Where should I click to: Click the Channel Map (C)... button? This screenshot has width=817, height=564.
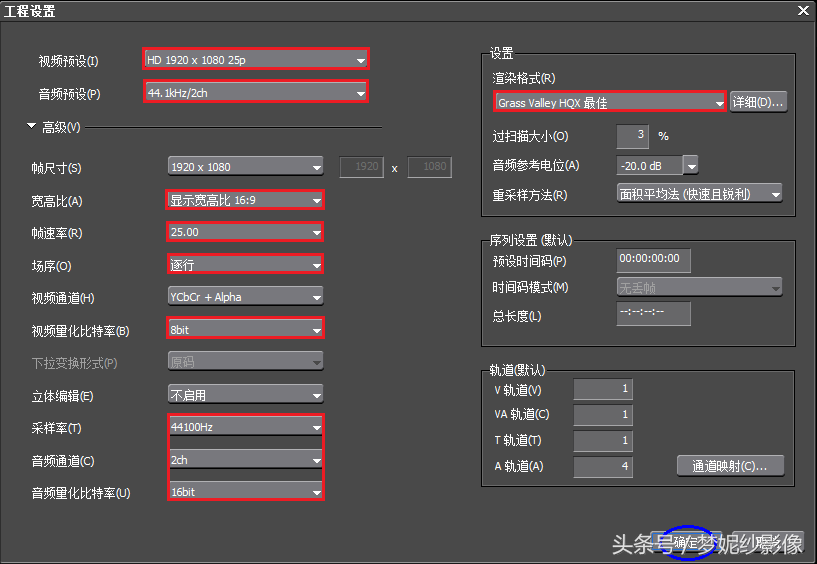pyautogui.click(x=730, y=466)
